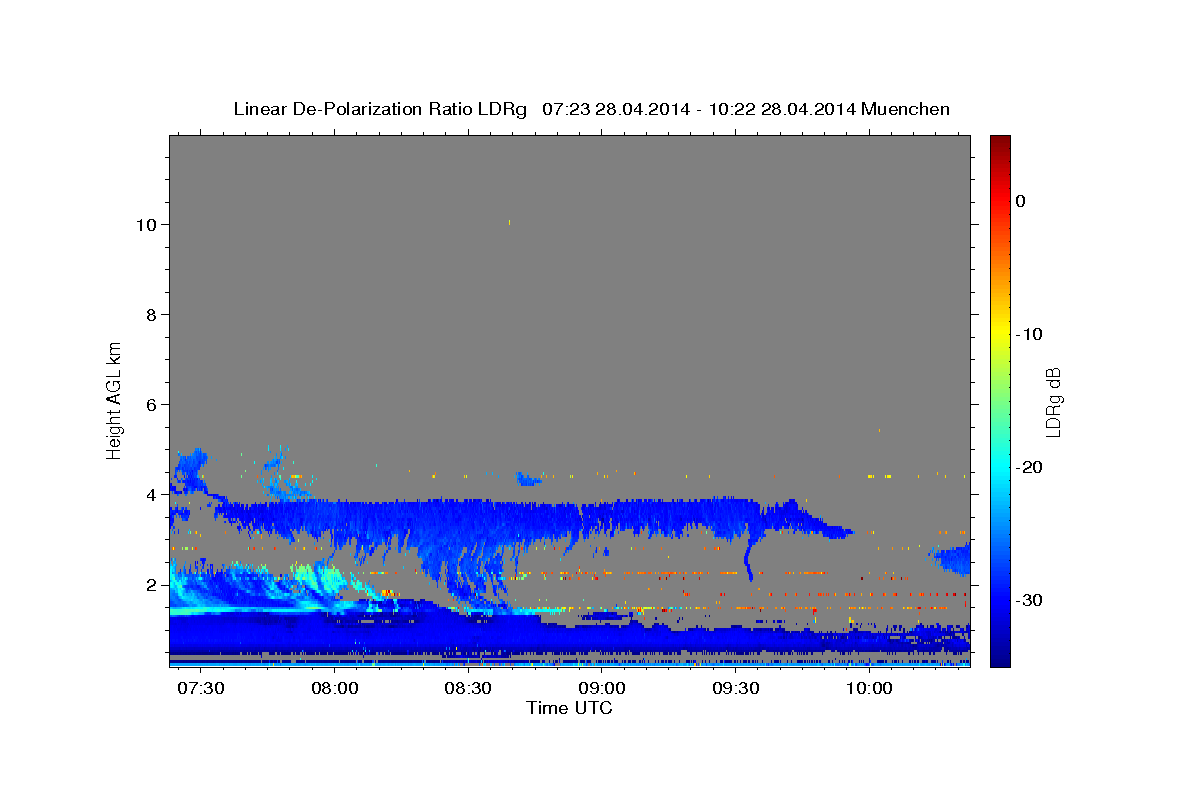Click the '09:00' time axis label
The height and width of the screenshot is (800, 1200).
tap(602, 690)
